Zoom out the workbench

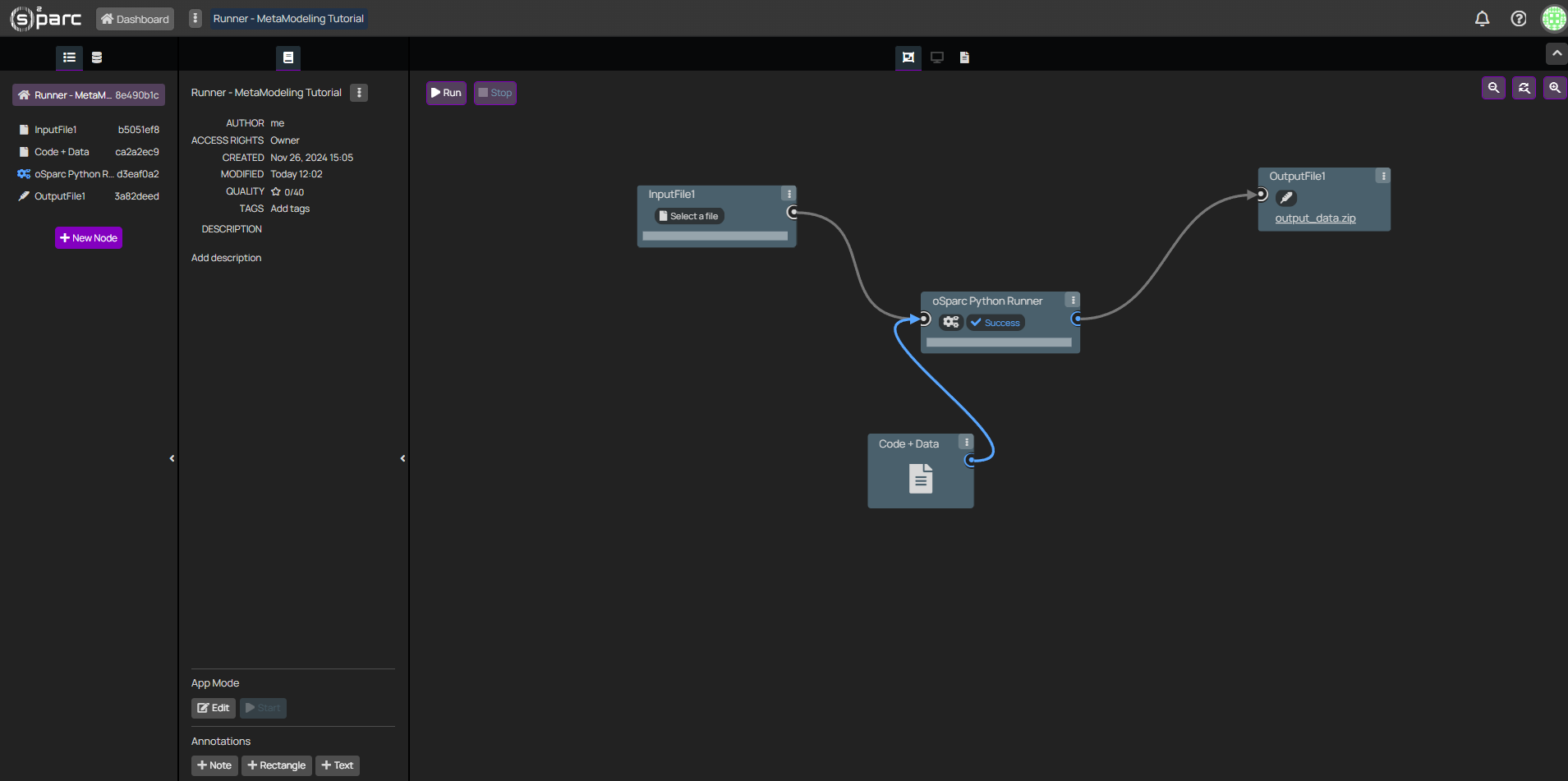click(x=1493, y=88)
